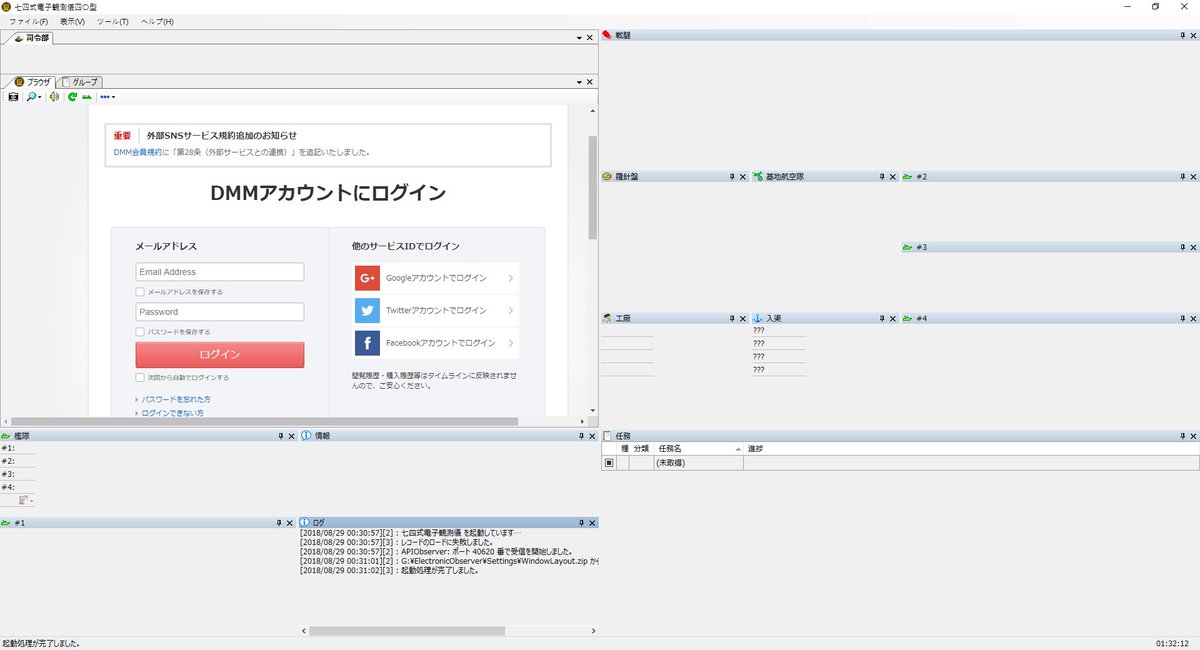Pin the 戦闘 panel

[x=1181, y=36]
